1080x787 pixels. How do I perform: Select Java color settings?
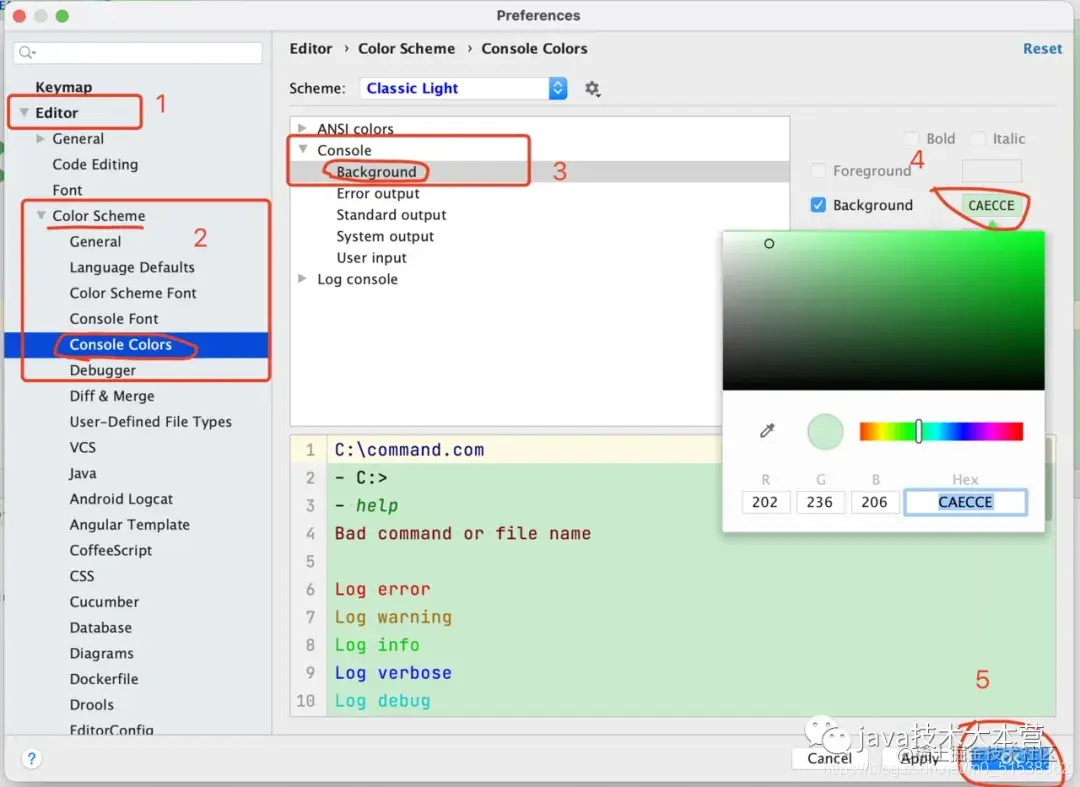click(x=83, y=473)
